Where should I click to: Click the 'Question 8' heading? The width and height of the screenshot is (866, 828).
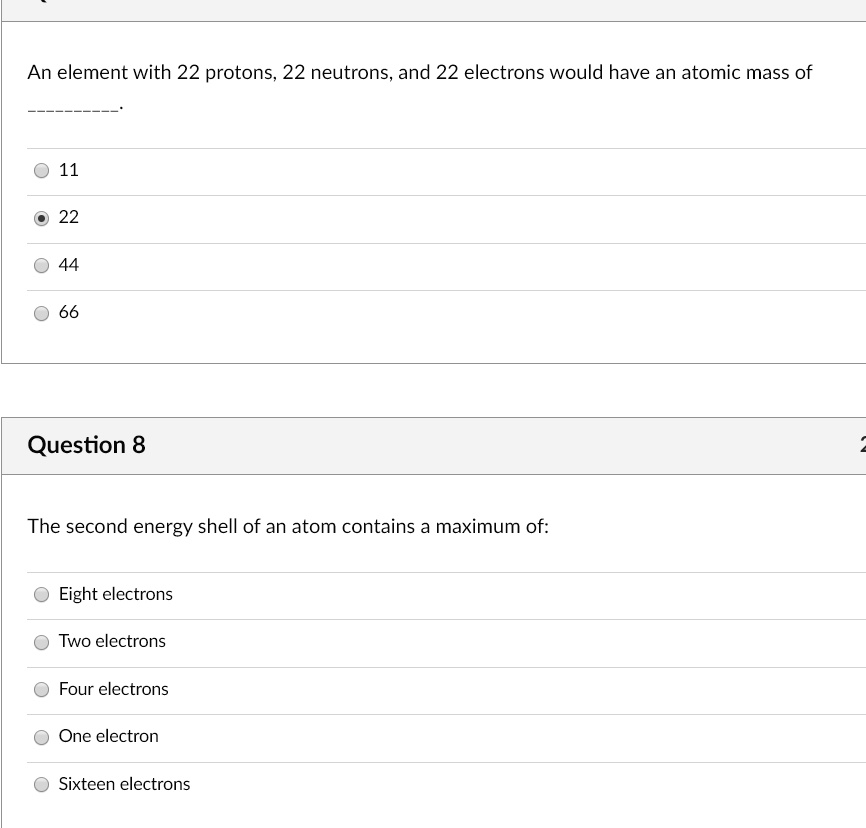(x=86, y=445)
